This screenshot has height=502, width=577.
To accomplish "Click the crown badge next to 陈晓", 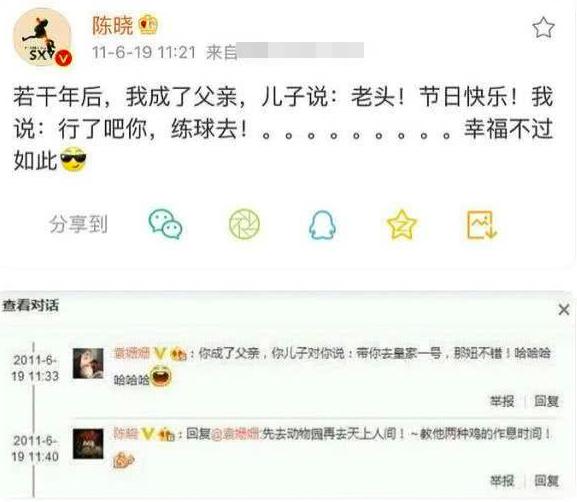I will [148, 25].
